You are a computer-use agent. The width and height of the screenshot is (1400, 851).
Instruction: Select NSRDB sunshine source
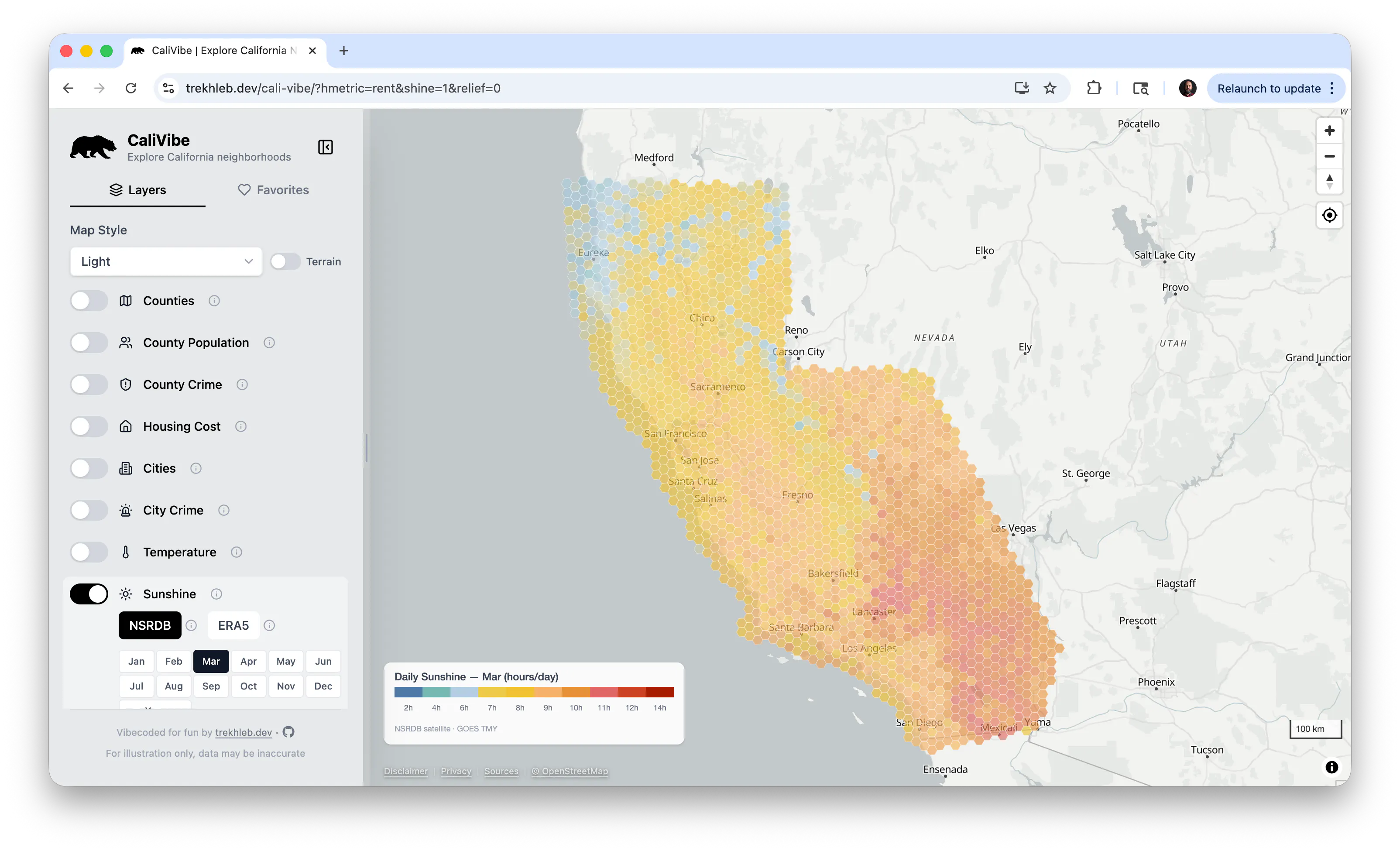(x=150, y=625)
